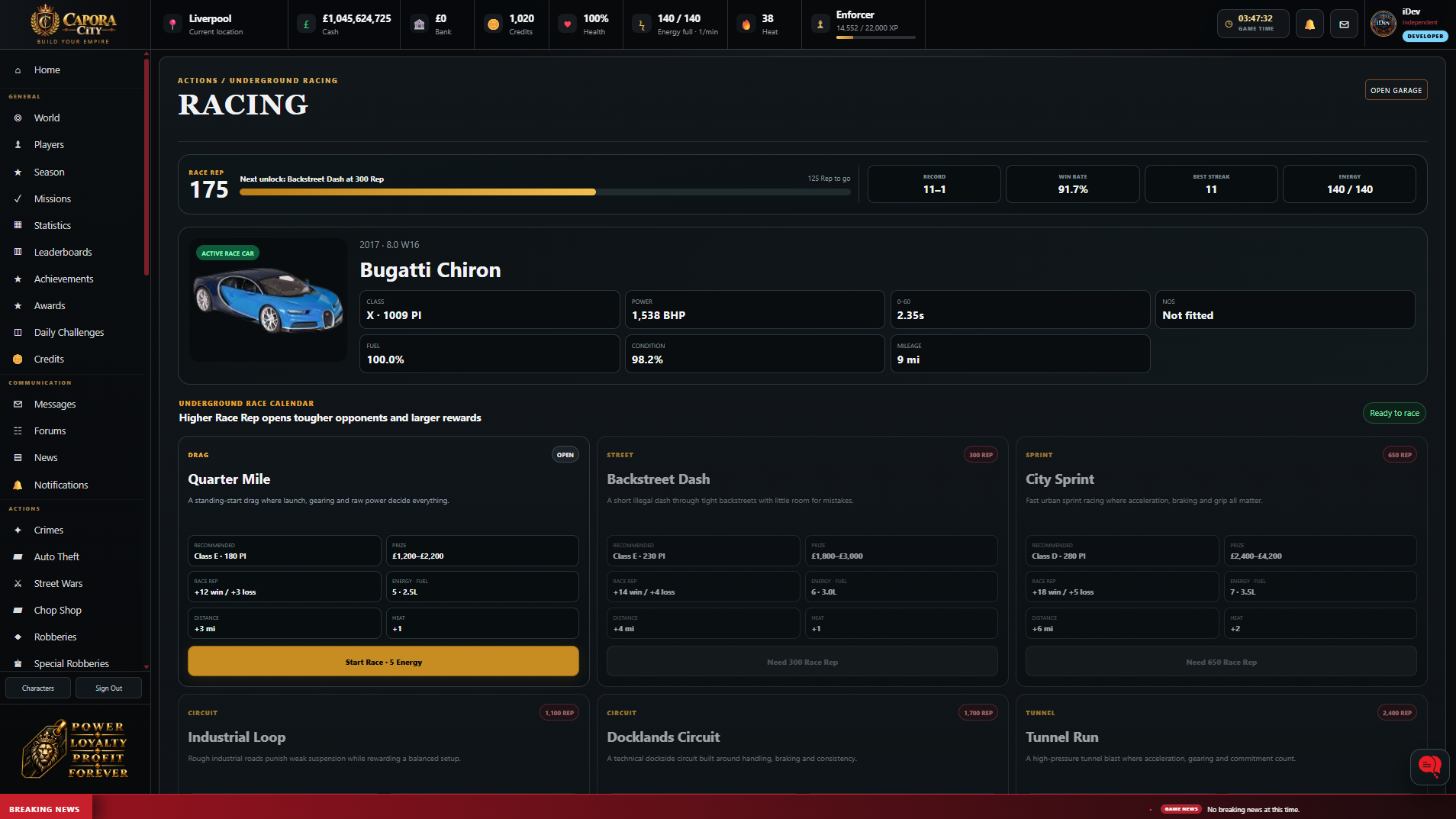Click the heat flame icon
This screenshot has height=819, width=1456.
[746, 24]
